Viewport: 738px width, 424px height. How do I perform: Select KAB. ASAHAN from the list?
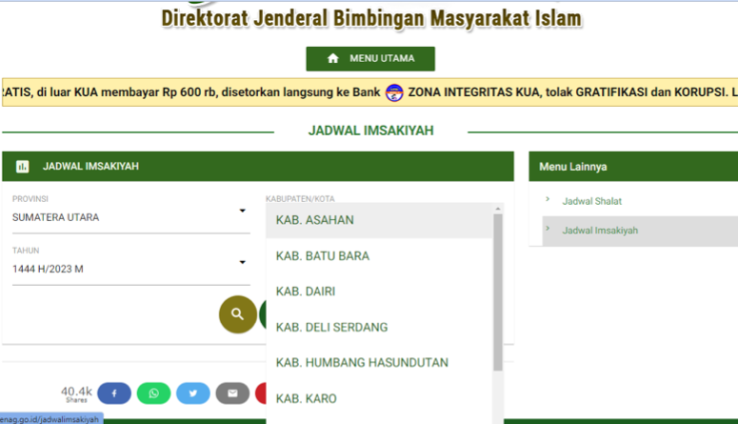379,220
